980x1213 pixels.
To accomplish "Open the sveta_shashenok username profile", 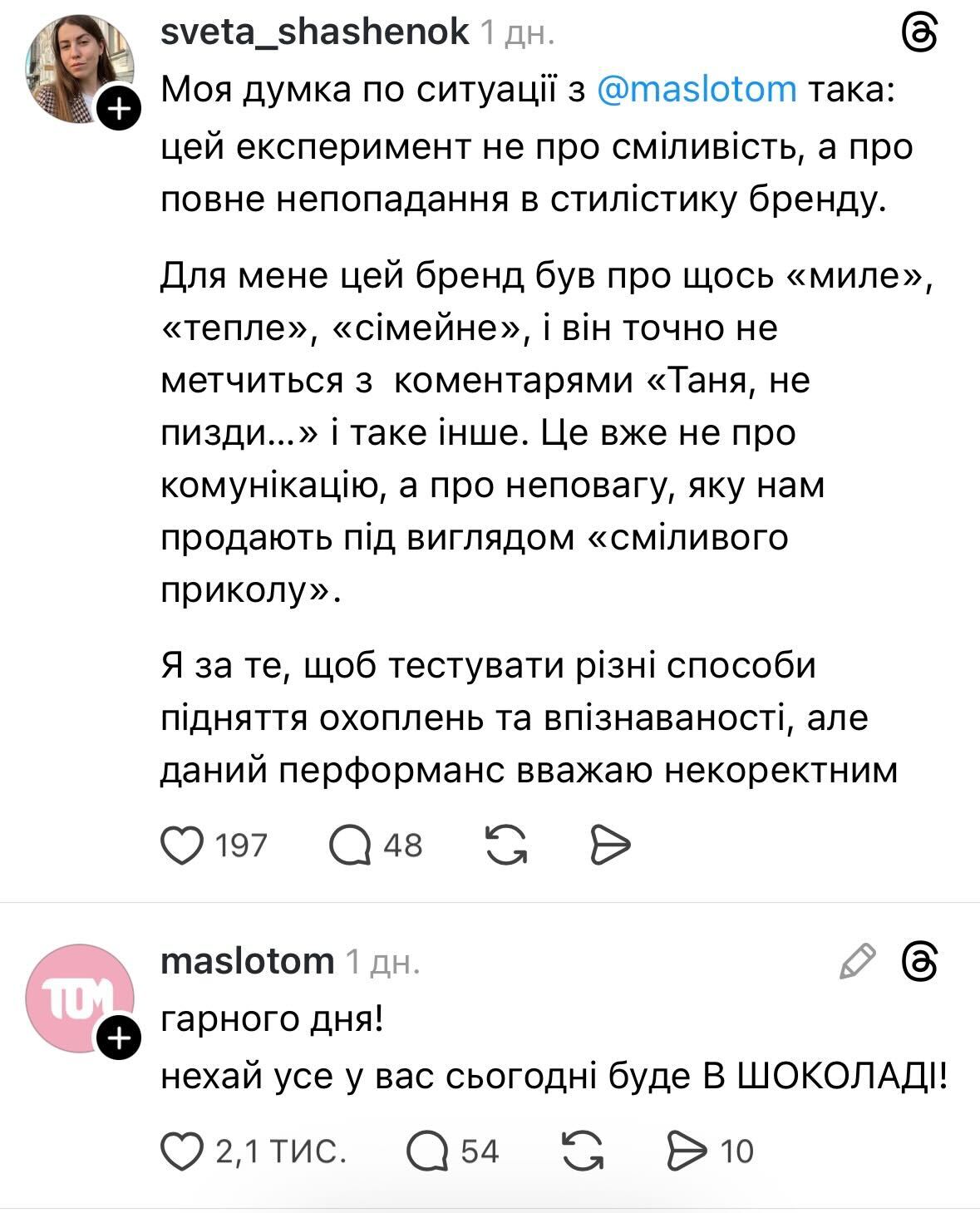I will [x=314, y=32].
